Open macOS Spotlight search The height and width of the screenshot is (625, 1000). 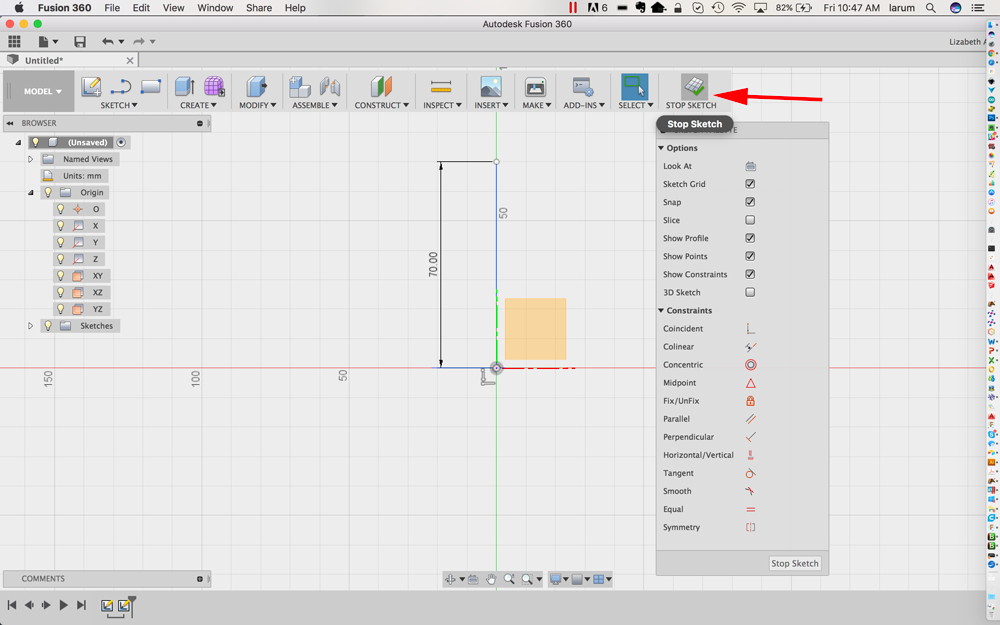tap(930, 8)
